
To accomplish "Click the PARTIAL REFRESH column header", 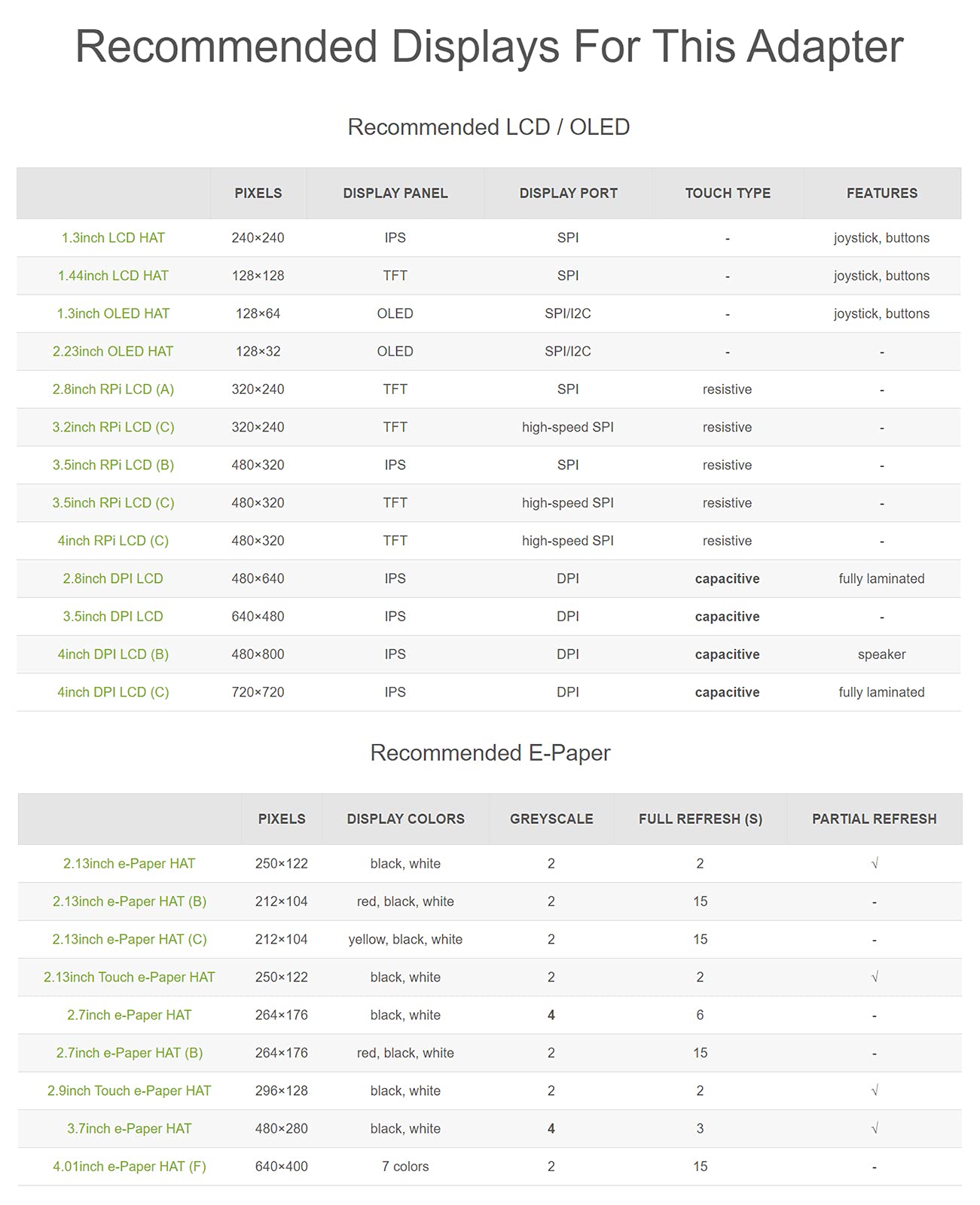I will (875, 819).
